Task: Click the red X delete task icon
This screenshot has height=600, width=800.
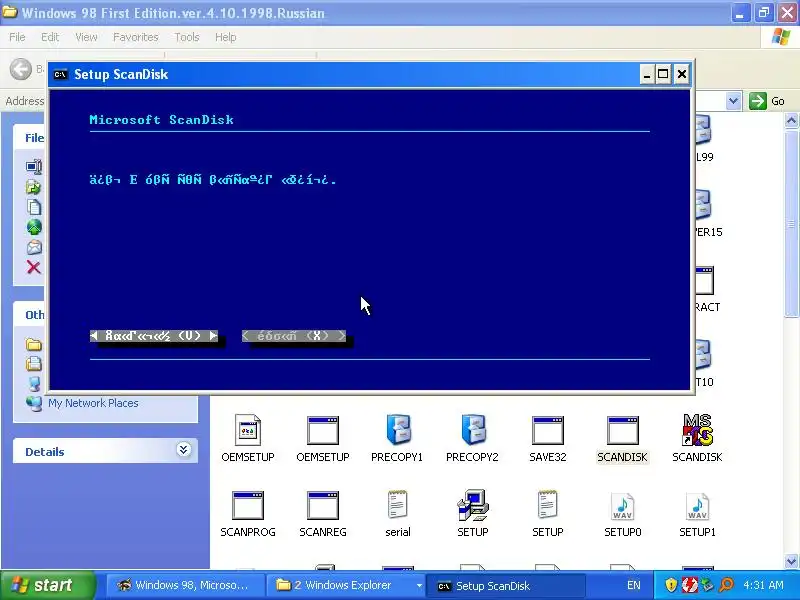Action: [x=34, y=267]
